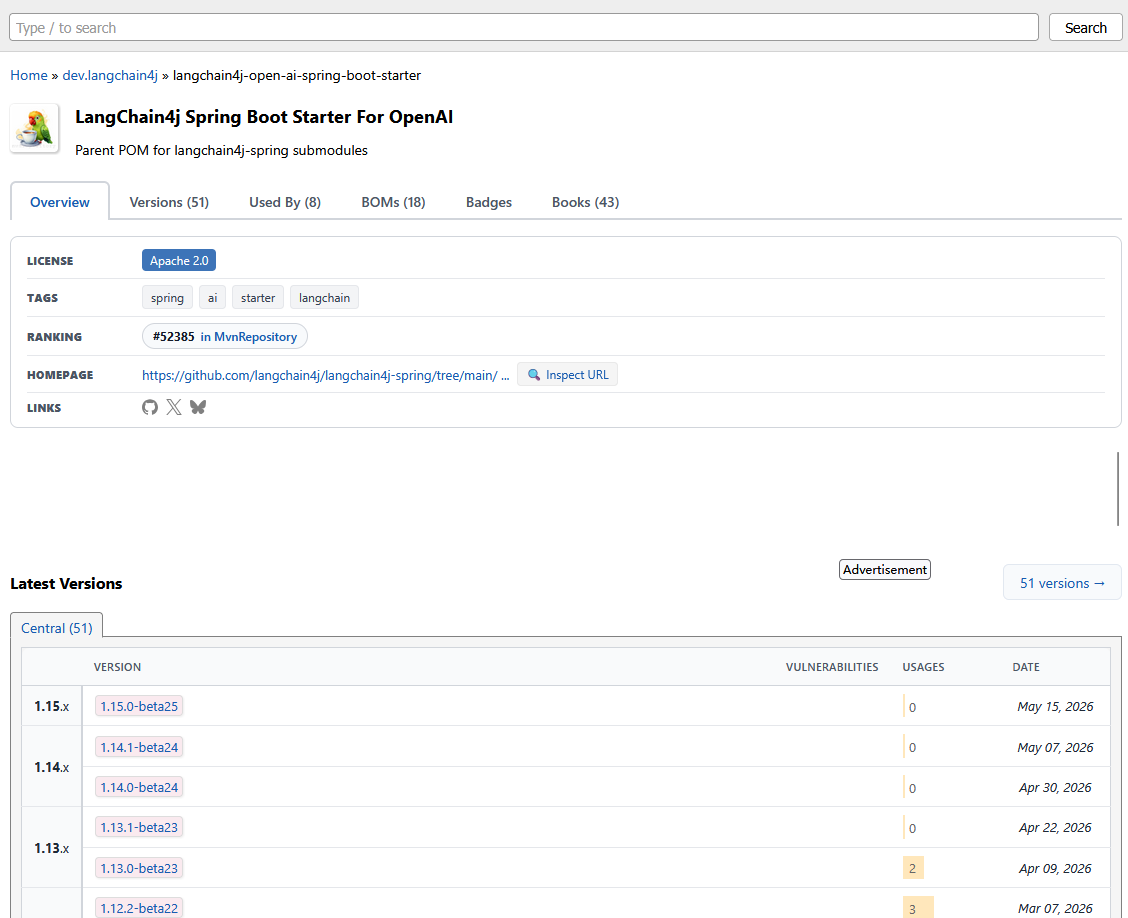Viewport: 1128px width, 918px height.
Task: Click the Inspect URL magnifier button
Action: point(568,375)
